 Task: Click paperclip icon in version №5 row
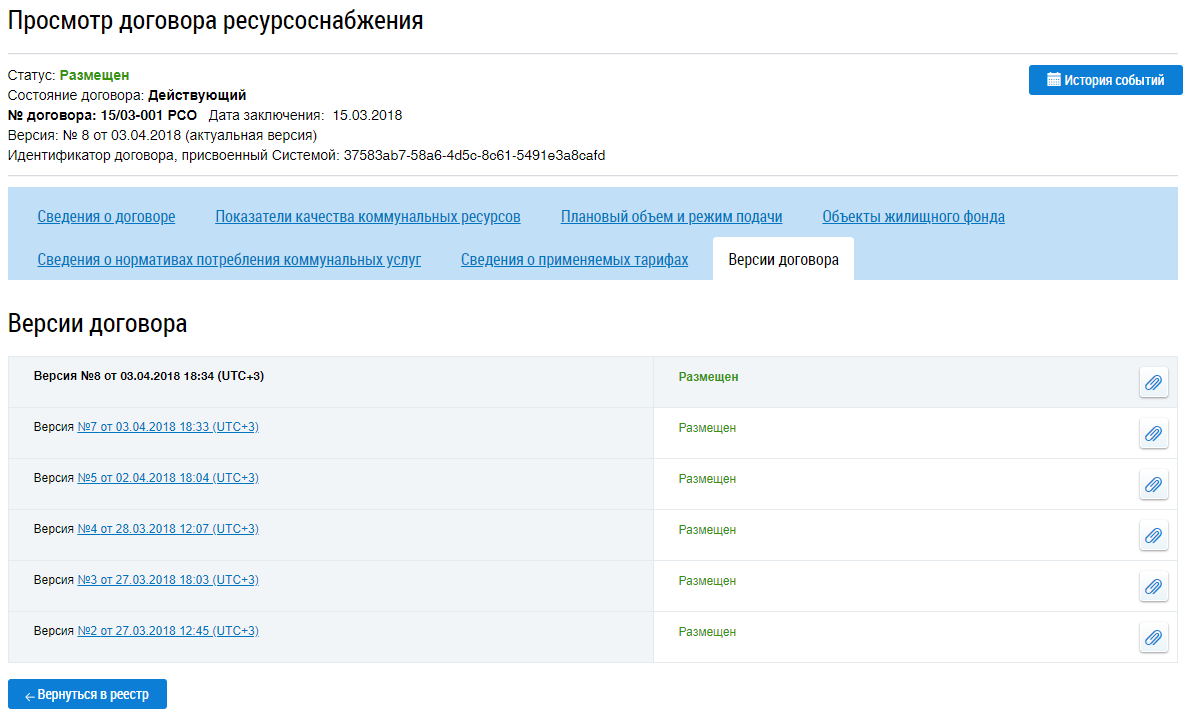coord(1153,484)
